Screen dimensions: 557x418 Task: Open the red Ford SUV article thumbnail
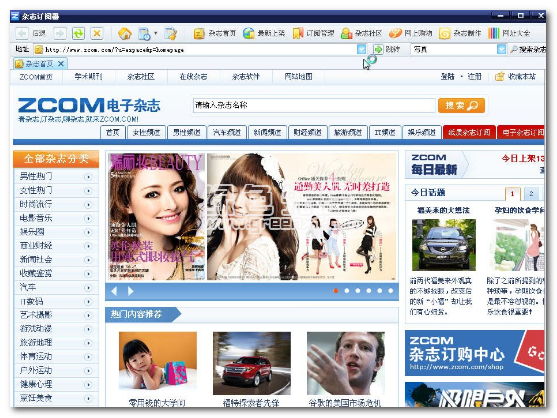(252, 363)
